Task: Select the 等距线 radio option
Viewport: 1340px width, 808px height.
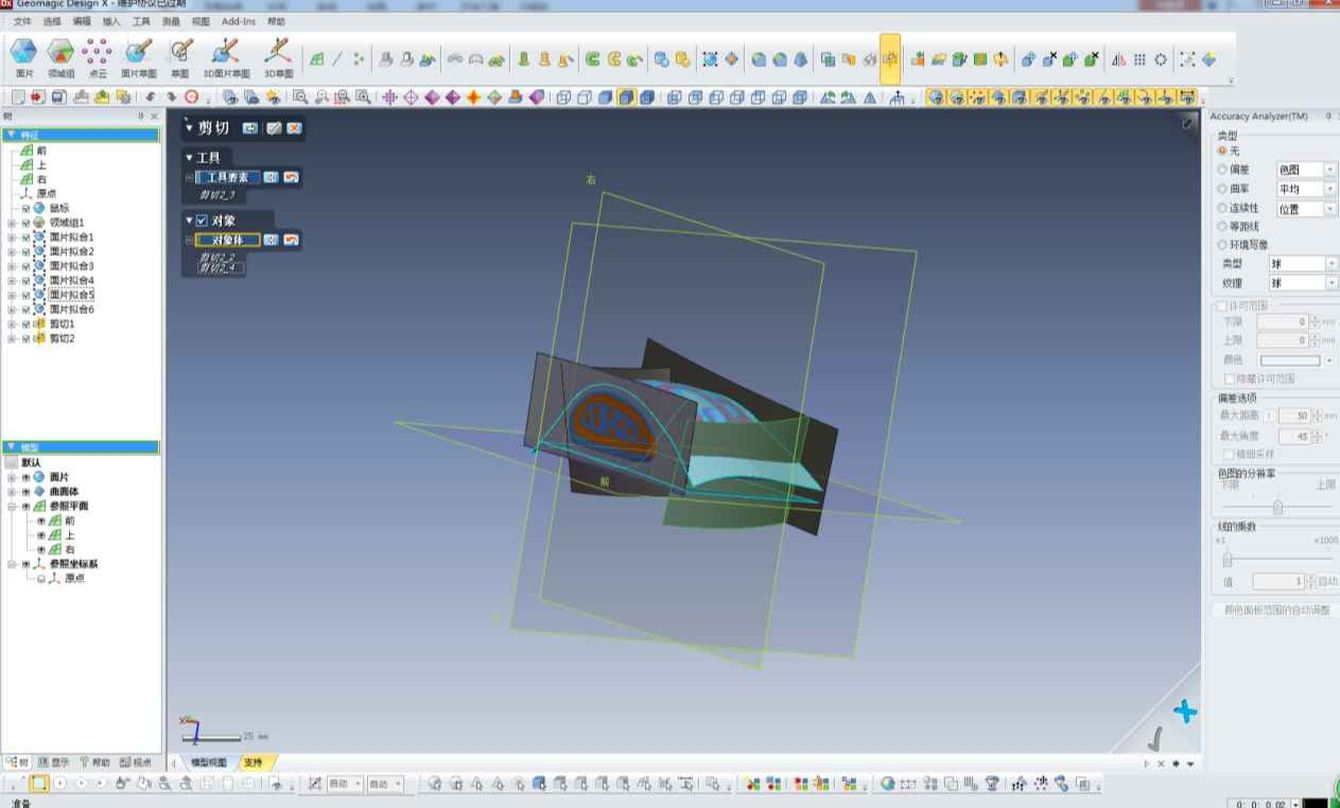Action: click(x=1222, y=227)
